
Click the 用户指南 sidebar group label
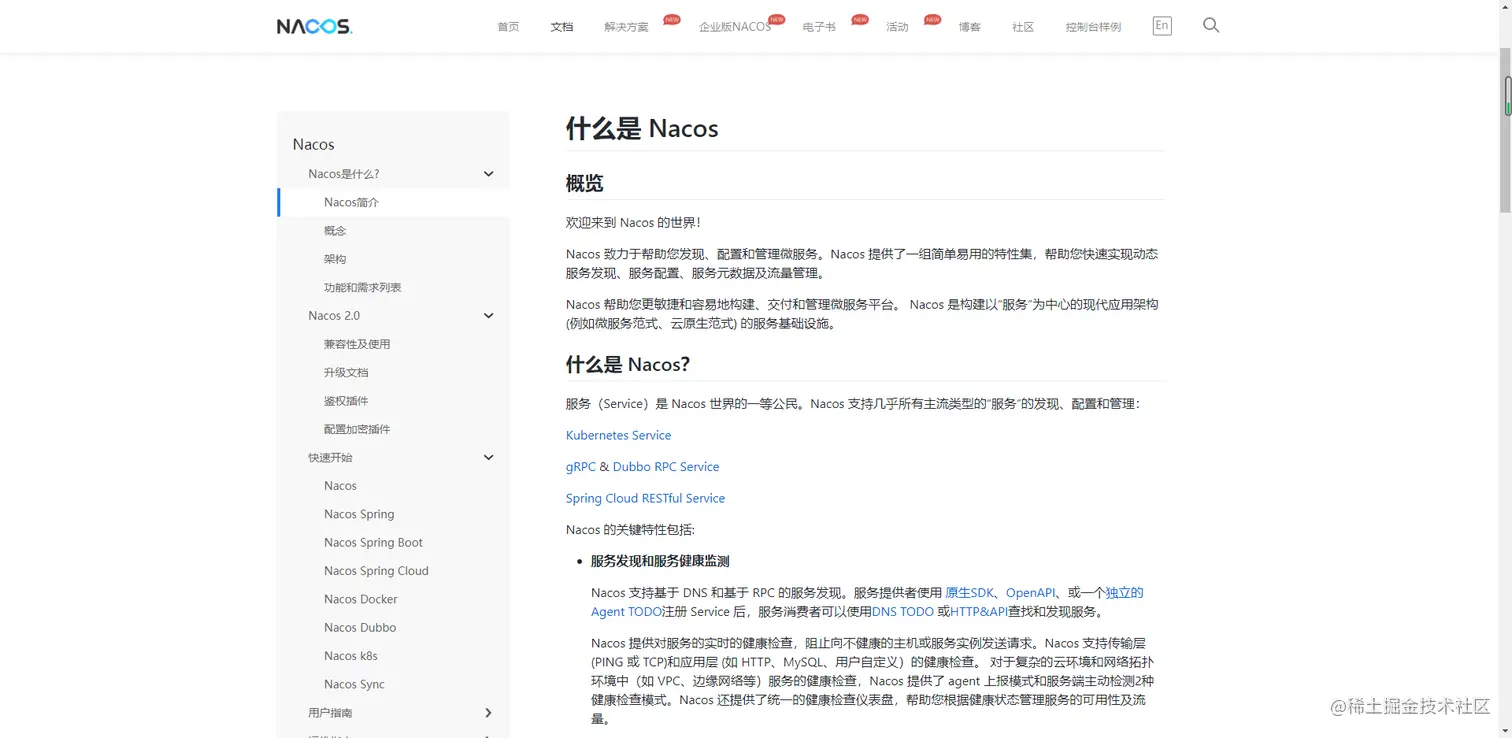click(330, 713)
